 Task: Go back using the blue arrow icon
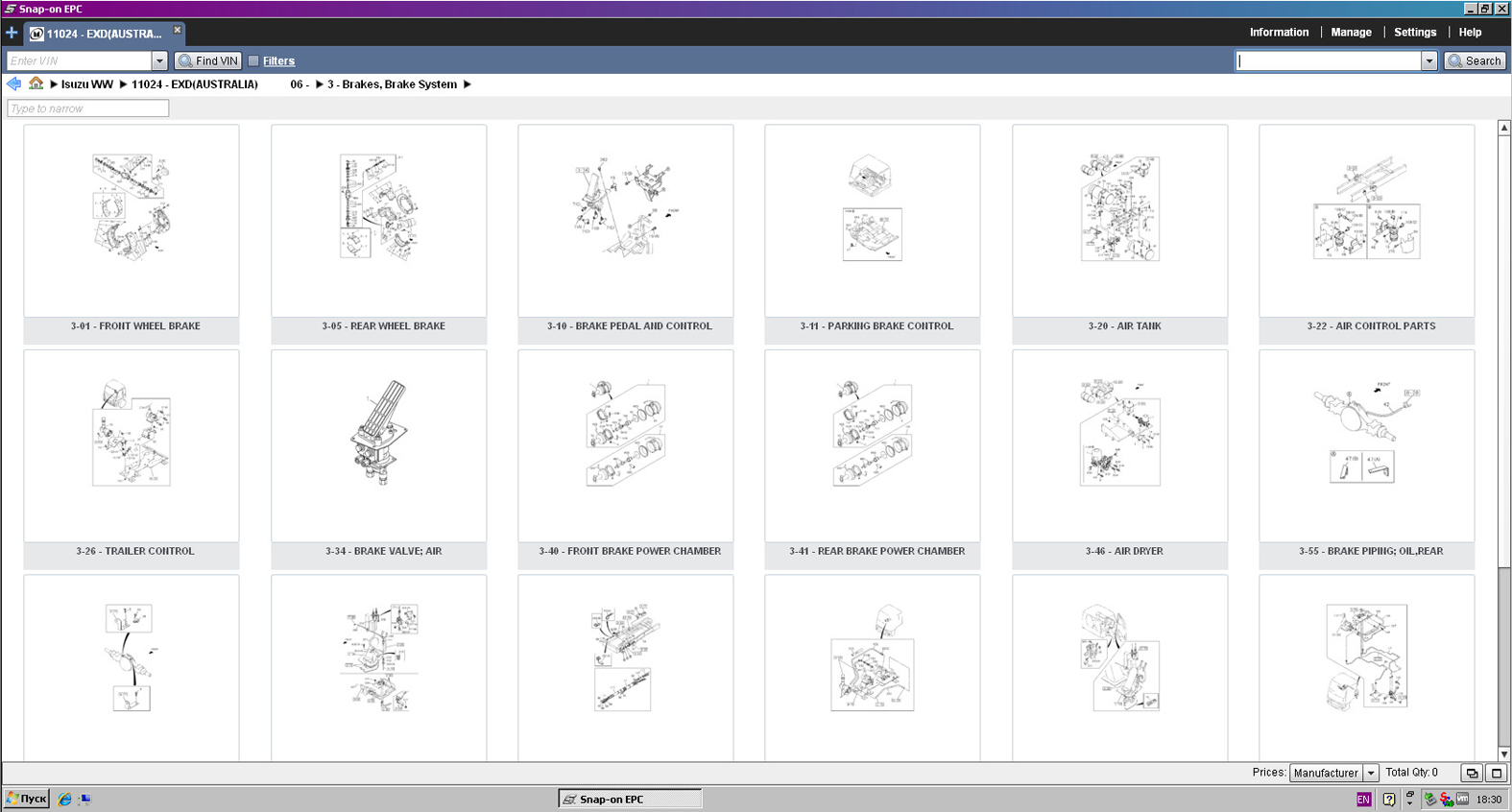point(14,84)
